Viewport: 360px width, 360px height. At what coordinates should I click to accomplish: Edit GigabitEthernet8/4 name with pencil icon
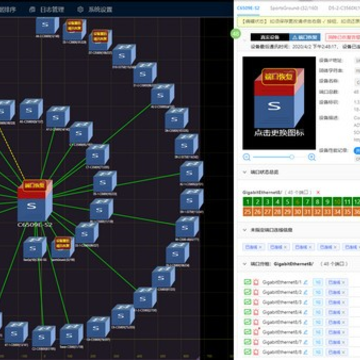point(305,312)
